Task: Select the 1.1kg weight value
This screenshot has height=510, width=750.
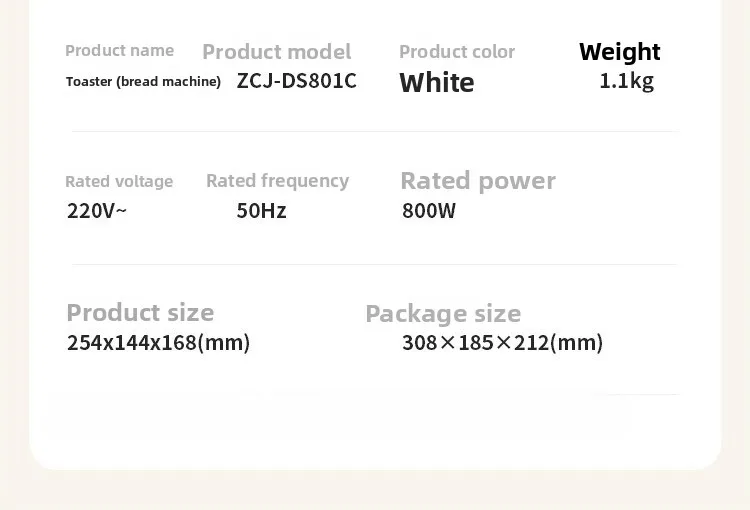Action: point(626,81)
